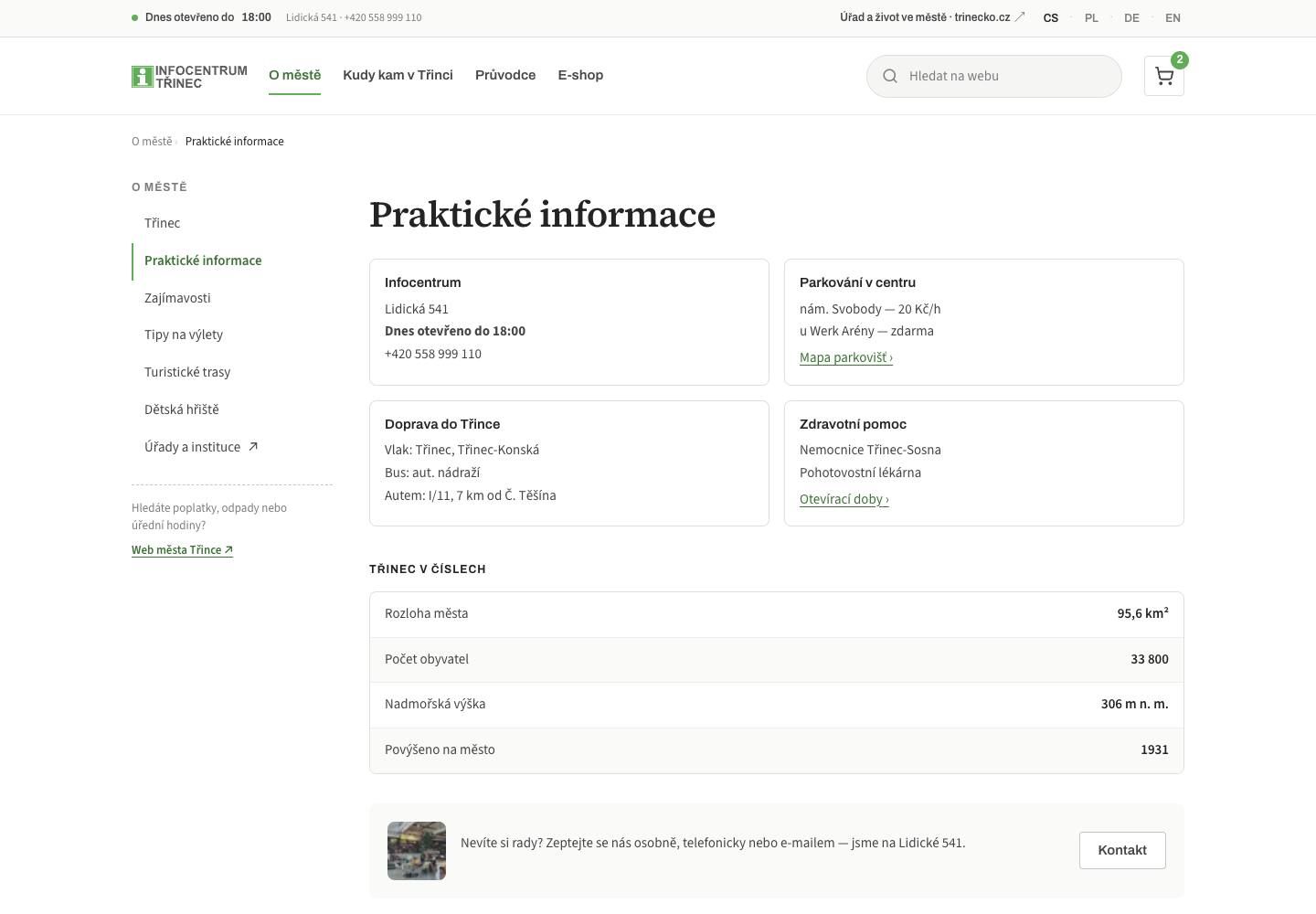Click the search magnifier icon
1316x914 pixels.
pos(890,76)
